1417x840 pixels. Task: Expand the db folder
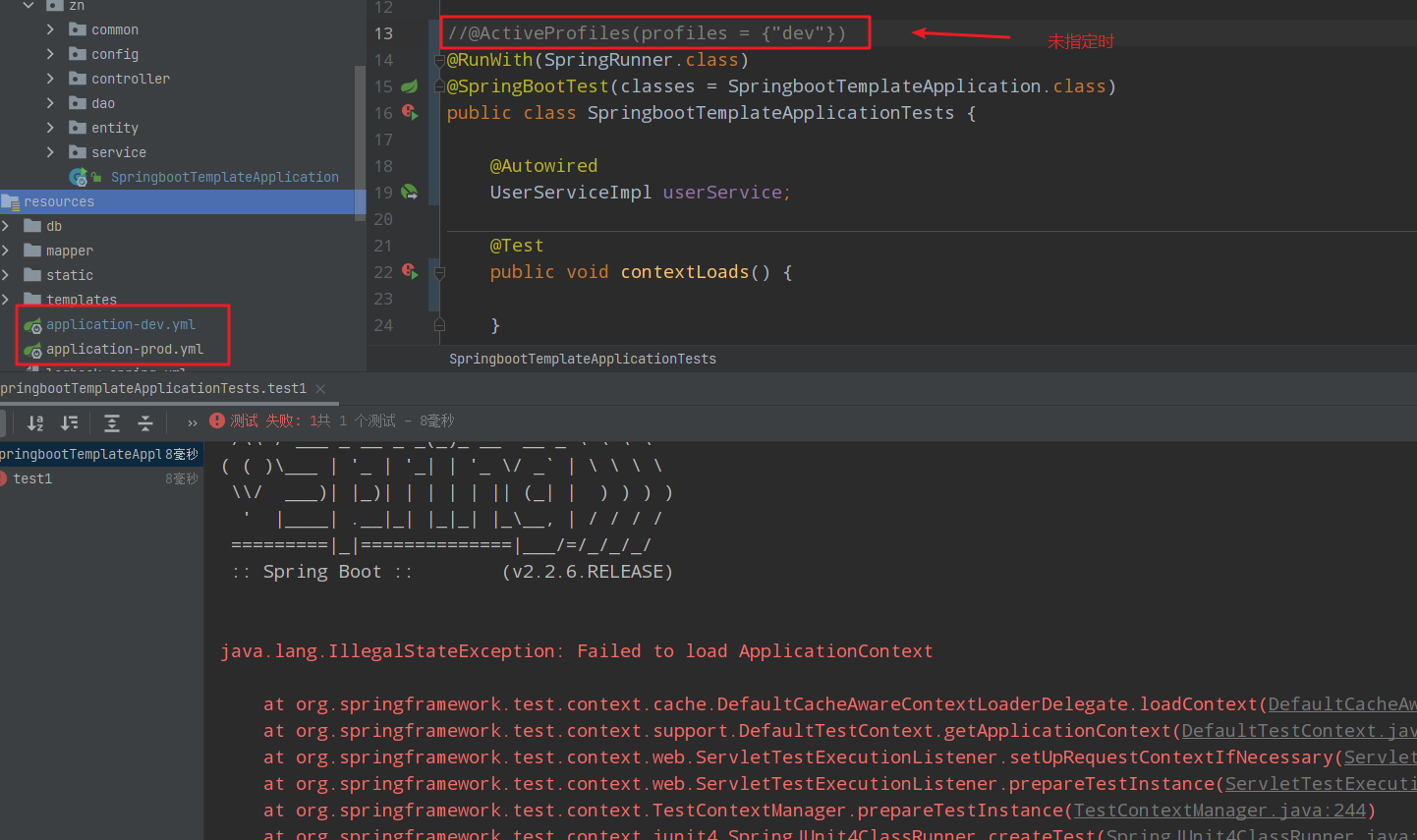pyautogui.click(x=6, y=226)
